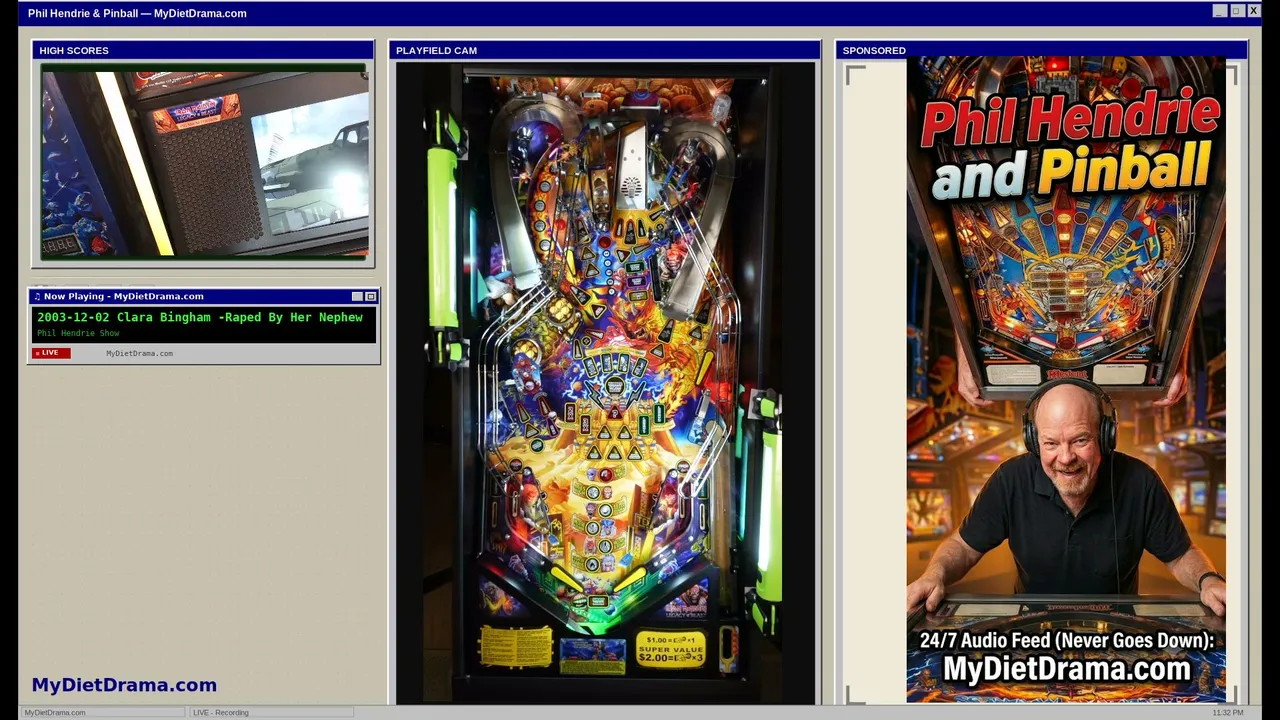The image size is (1280, 720).
Task: Click the music note icon in Now Playing
Action: [x=37, y=296]
